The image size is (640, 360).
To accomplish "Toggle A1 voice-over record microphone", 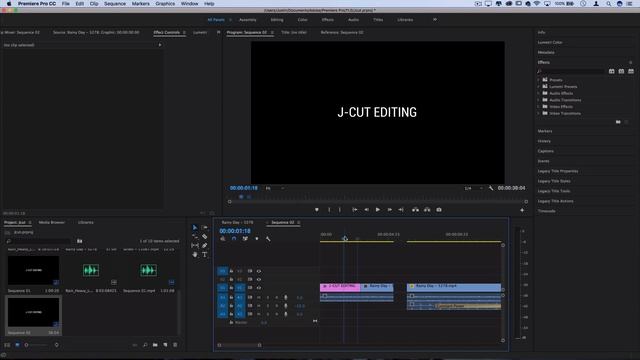I will click(286, 298).
